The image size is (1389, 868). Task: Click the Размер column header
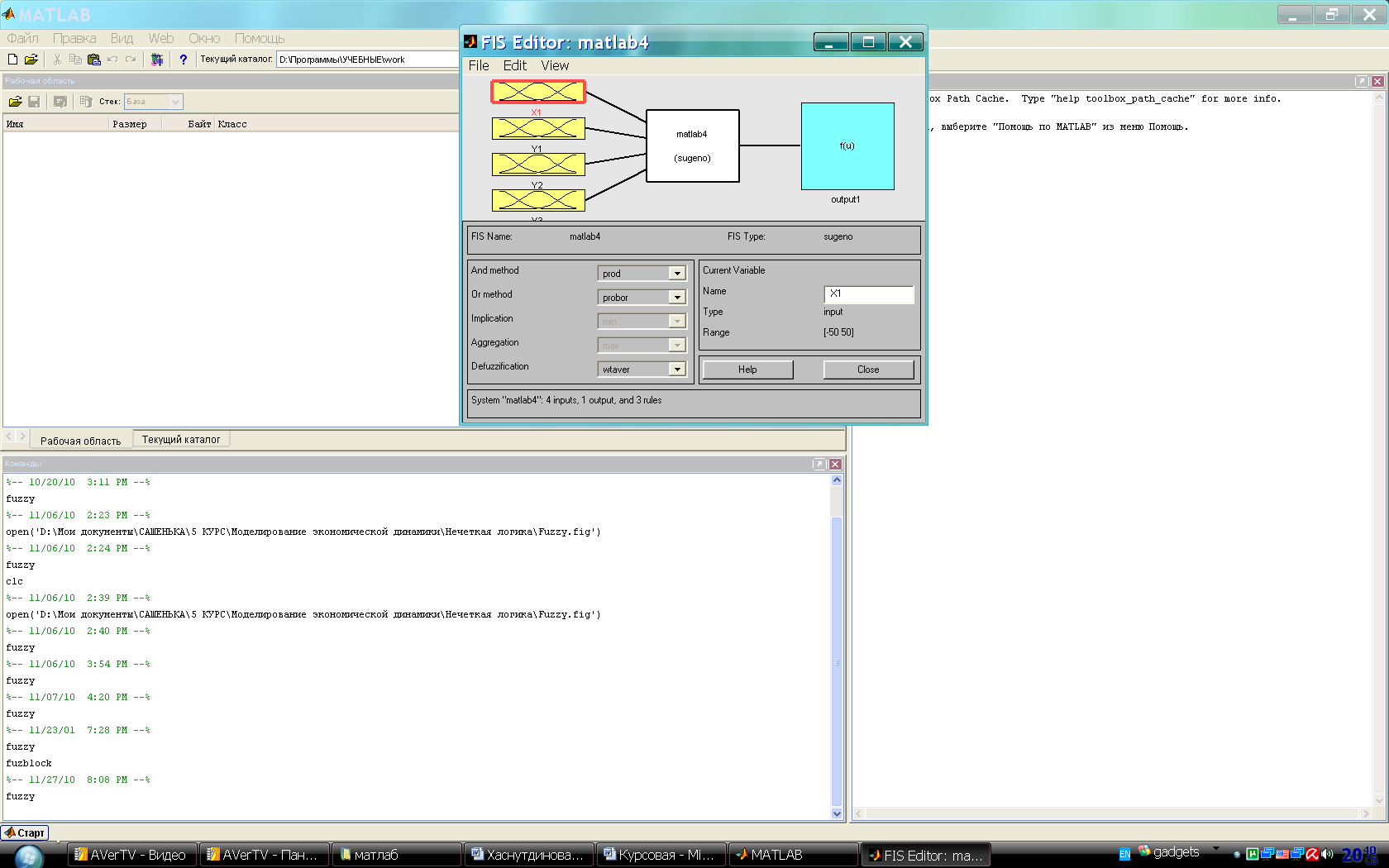[136, 124]
